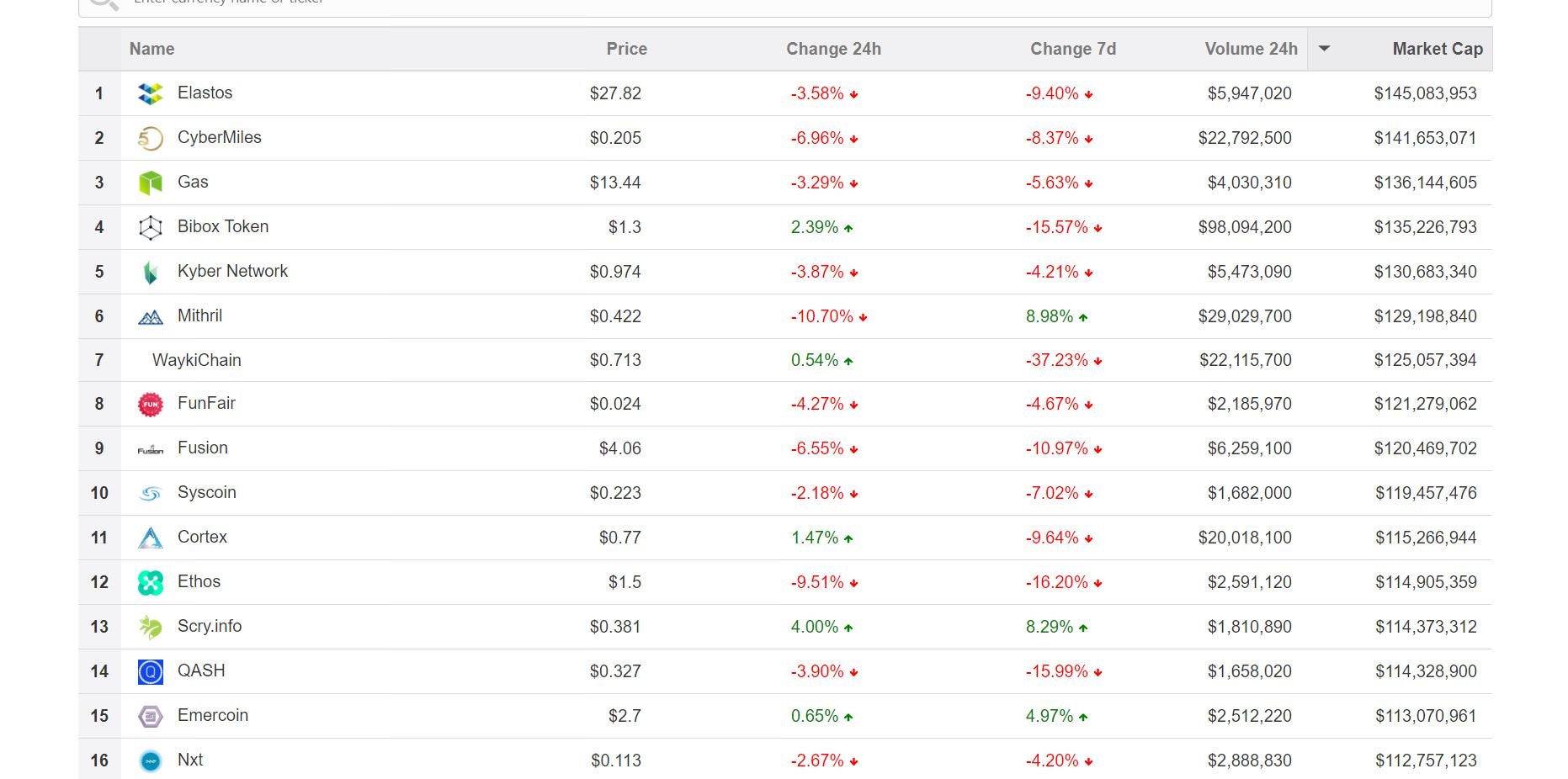Click QASH market cap $114,328,900
The height and width of the screenshot is (779, 1568).
(x=1426, y=671)
